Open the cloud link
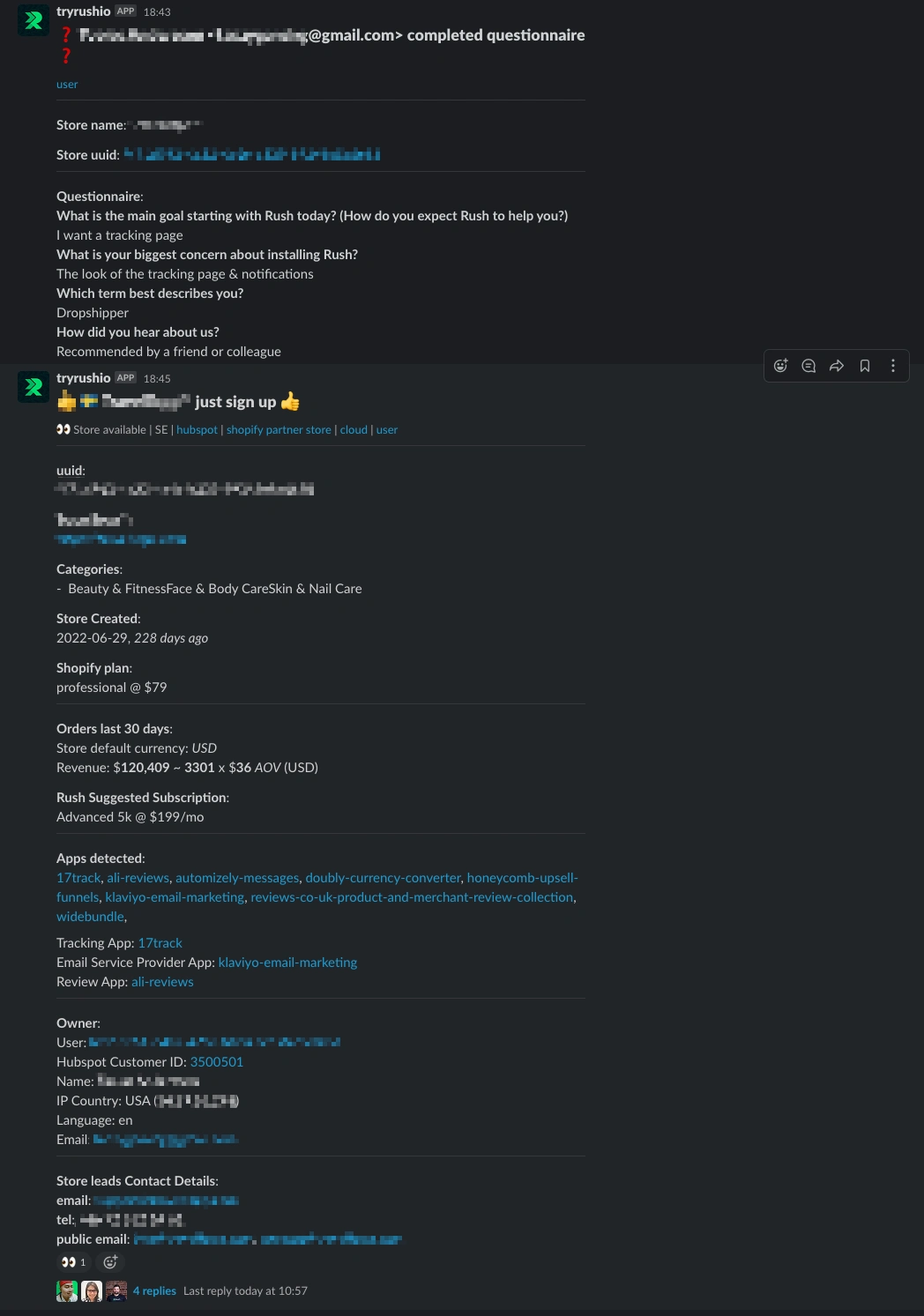Viewport: 924px width, 1316px height. [354, 429]
